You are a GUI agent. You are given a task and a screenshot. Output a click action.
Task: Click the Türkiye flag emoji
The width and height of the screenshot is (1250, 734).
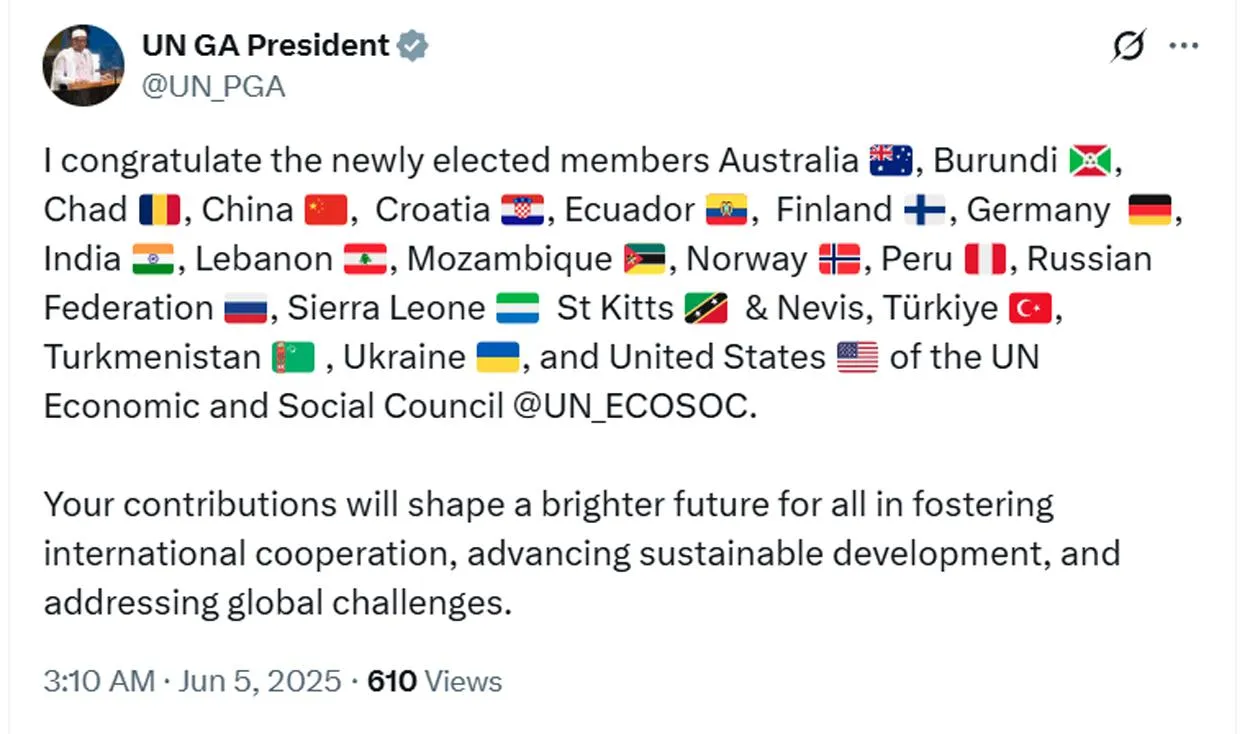[x=1030, y=308]
